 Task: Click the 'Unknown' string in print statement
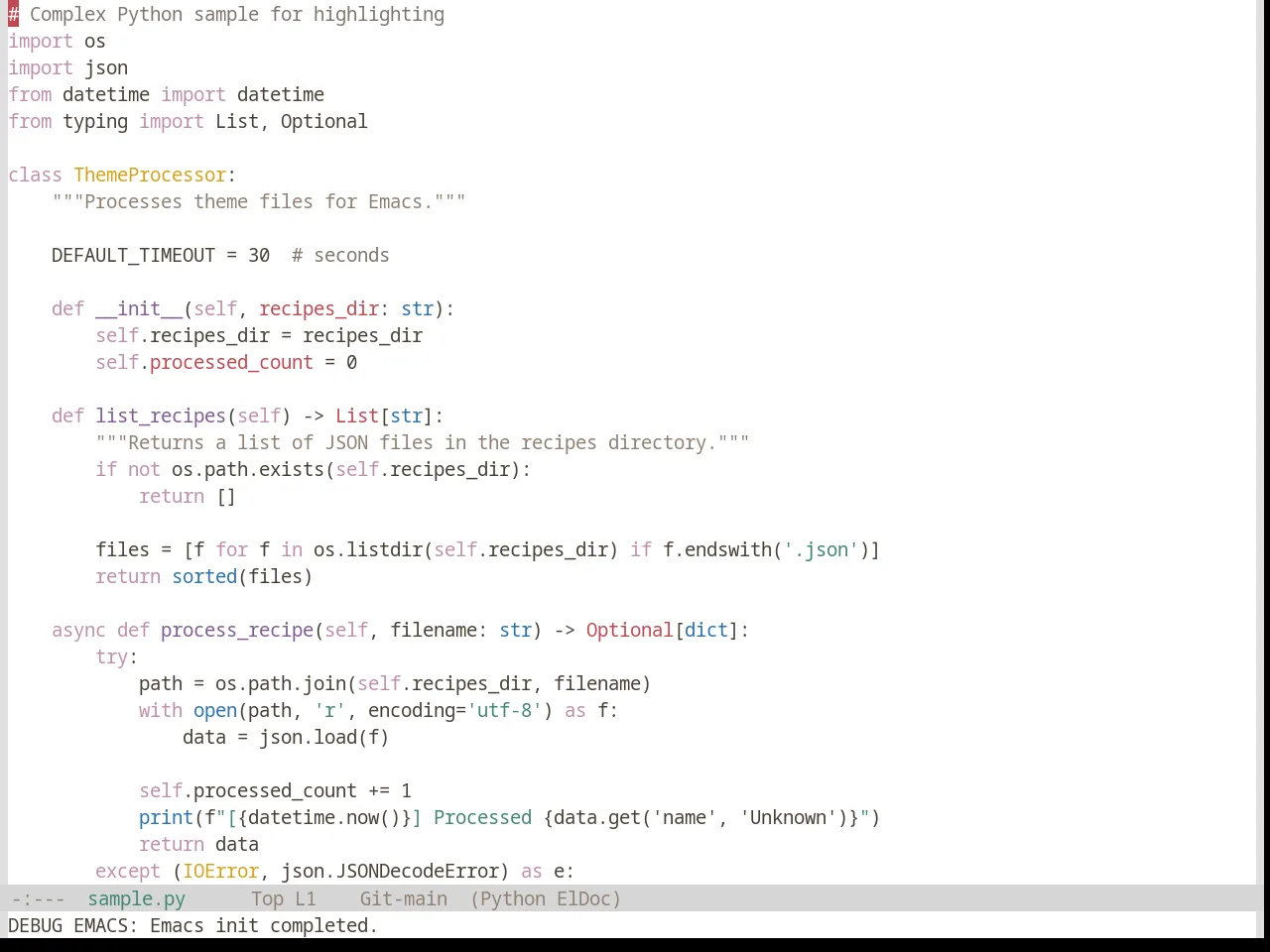[x=789, y=818]
